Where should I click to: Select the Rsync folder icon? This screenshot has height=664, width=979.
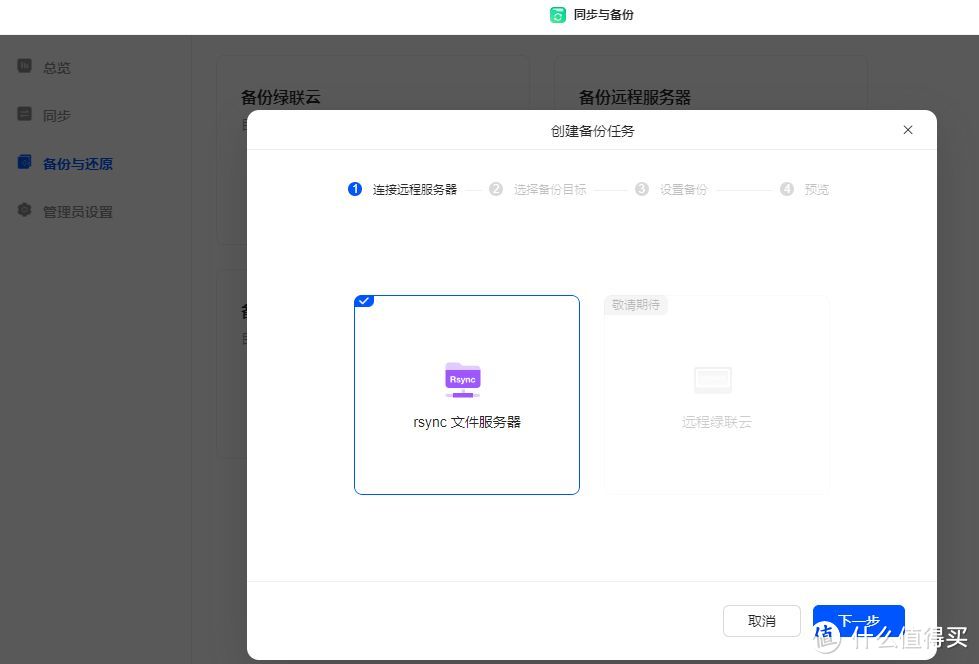(x=461, y=378)
